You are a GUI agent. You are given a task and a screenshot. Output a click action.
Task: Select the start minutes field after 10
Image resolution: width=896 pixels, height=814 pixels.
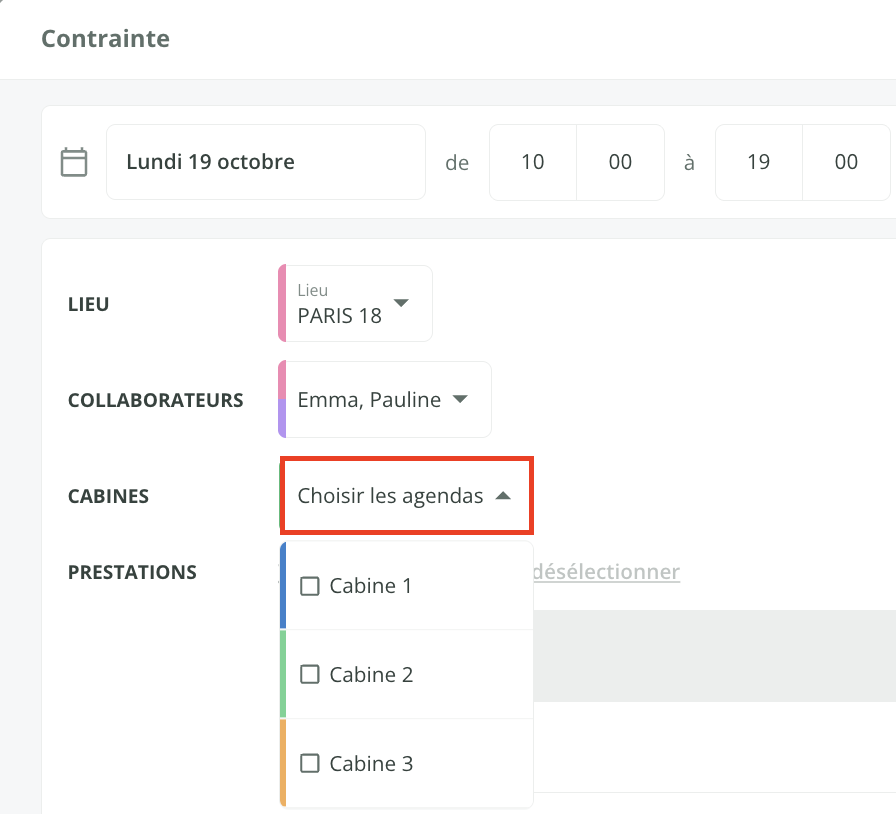tap(621, 162)
